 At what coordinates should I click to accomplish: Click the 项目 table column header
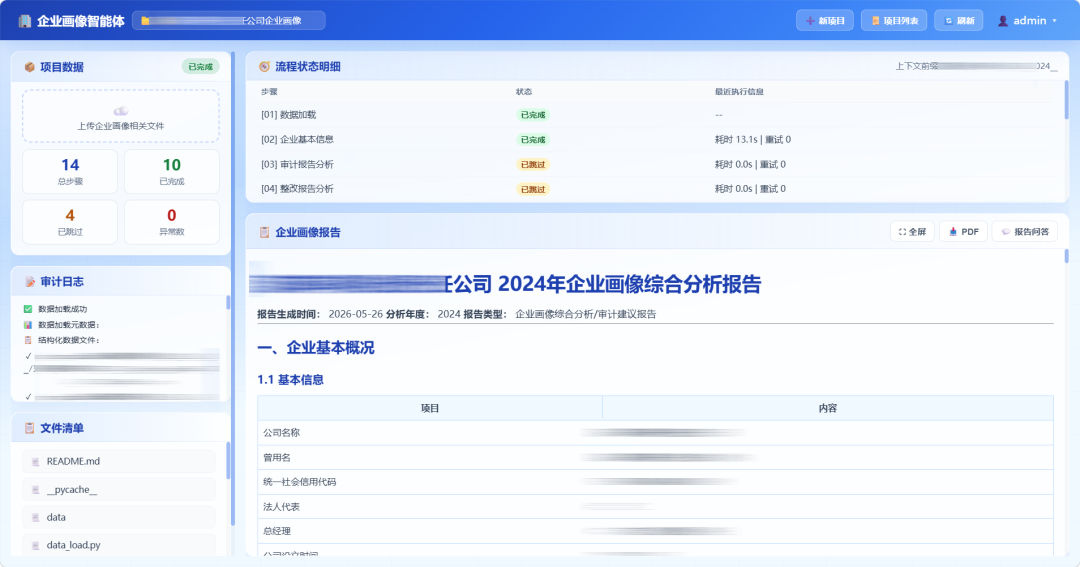pyautogui.click(x=430, y=409)
